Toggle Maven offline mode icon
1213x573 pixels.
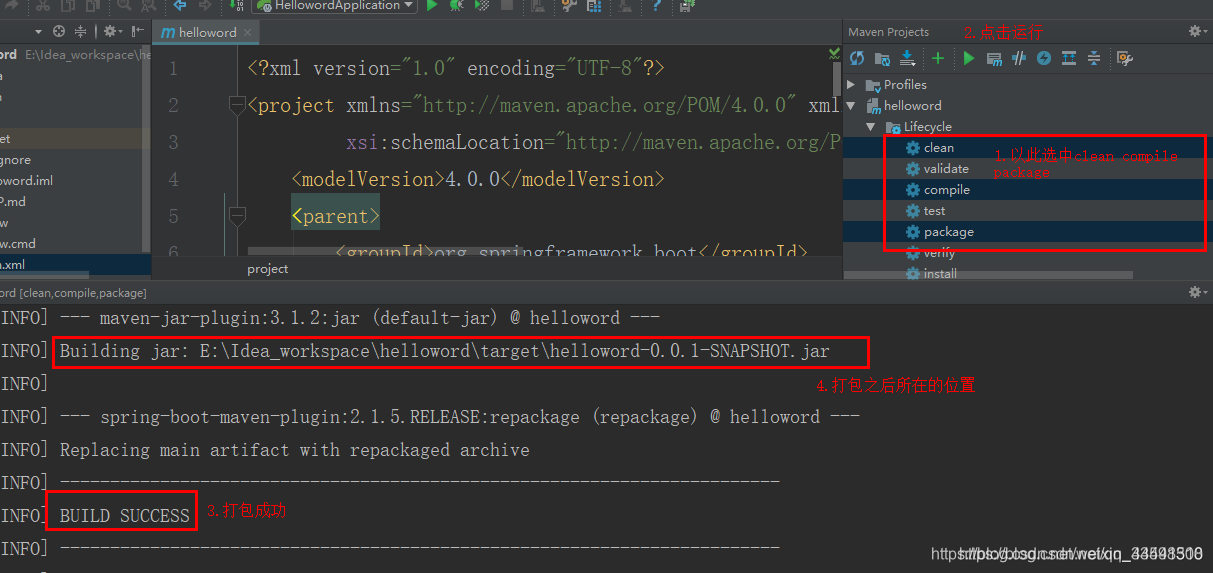coord(1019,59)
